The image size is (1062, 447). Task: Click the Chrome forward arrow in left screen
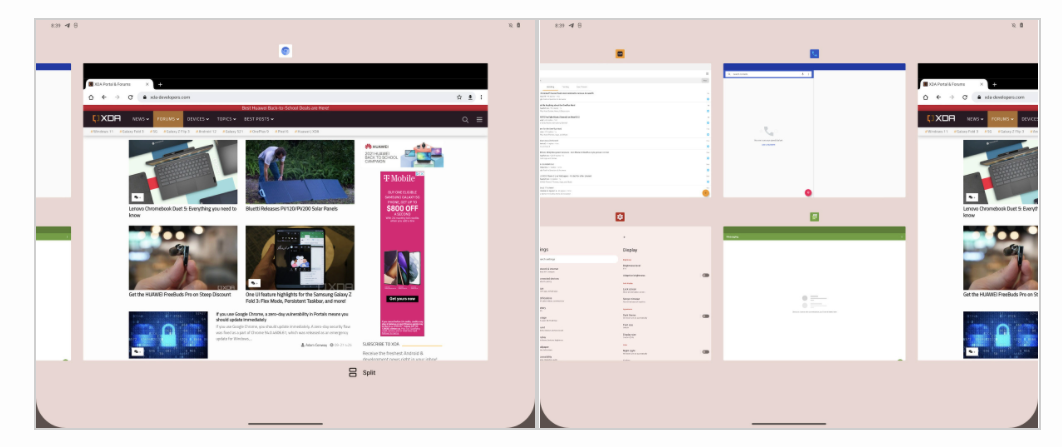[116, 97]
